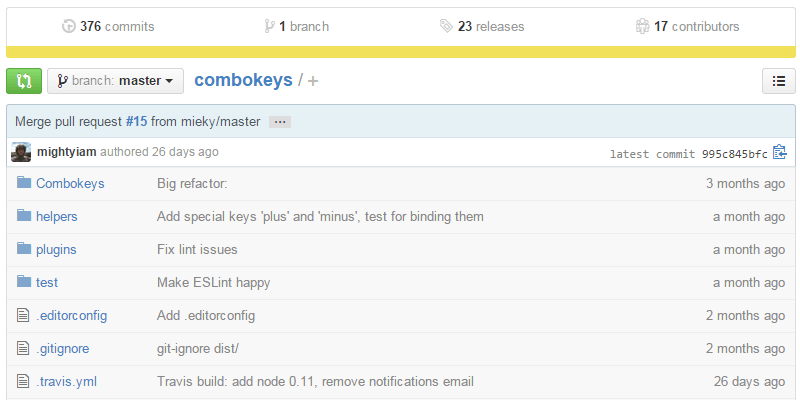The width and height of the screenshot is (800, 400).
Task: Click the helpers folder icon
Action: pyautogui.click(x=24, y=217)
